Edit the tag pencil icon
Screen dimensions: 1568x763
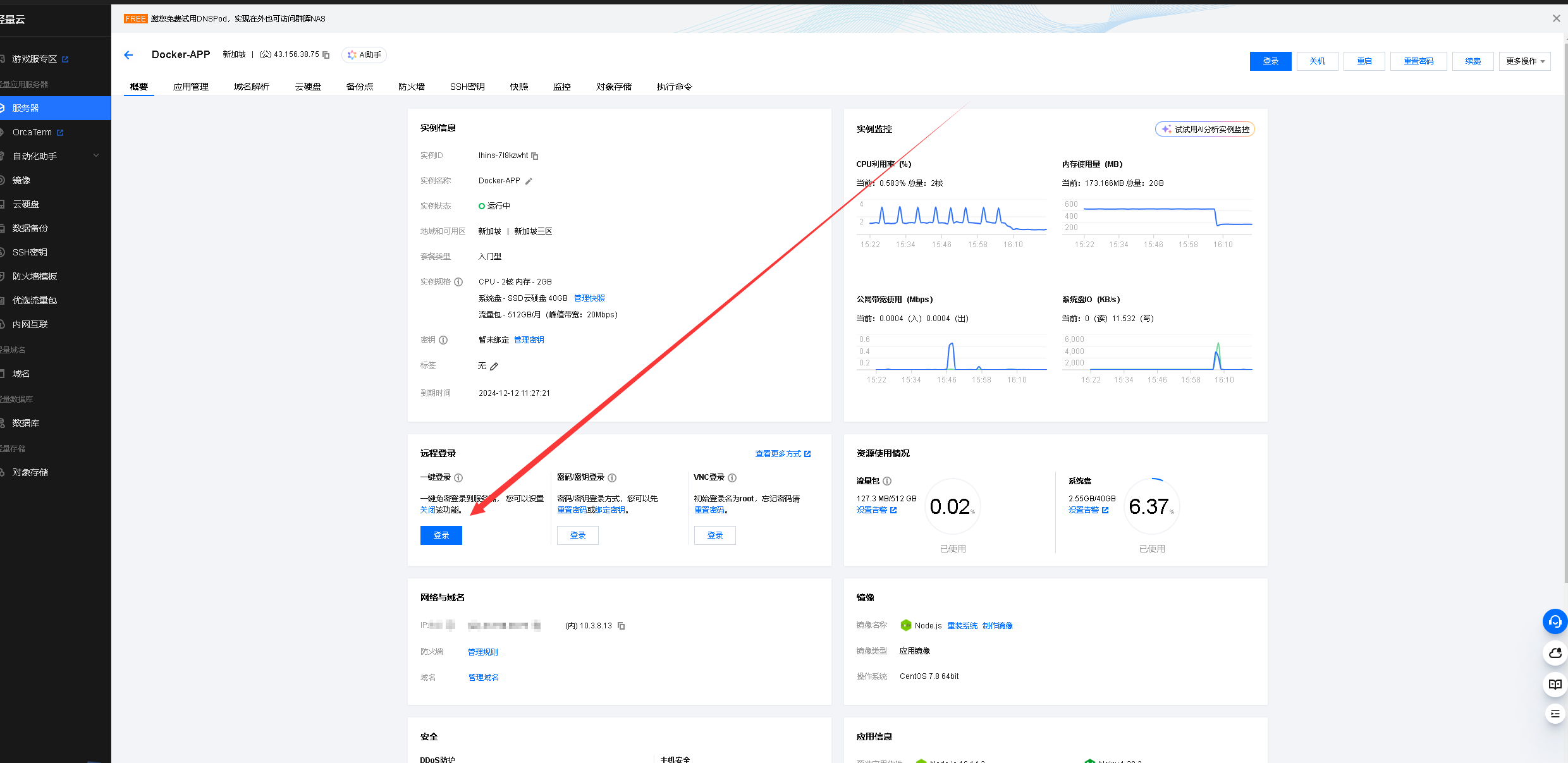coord(494,366)
